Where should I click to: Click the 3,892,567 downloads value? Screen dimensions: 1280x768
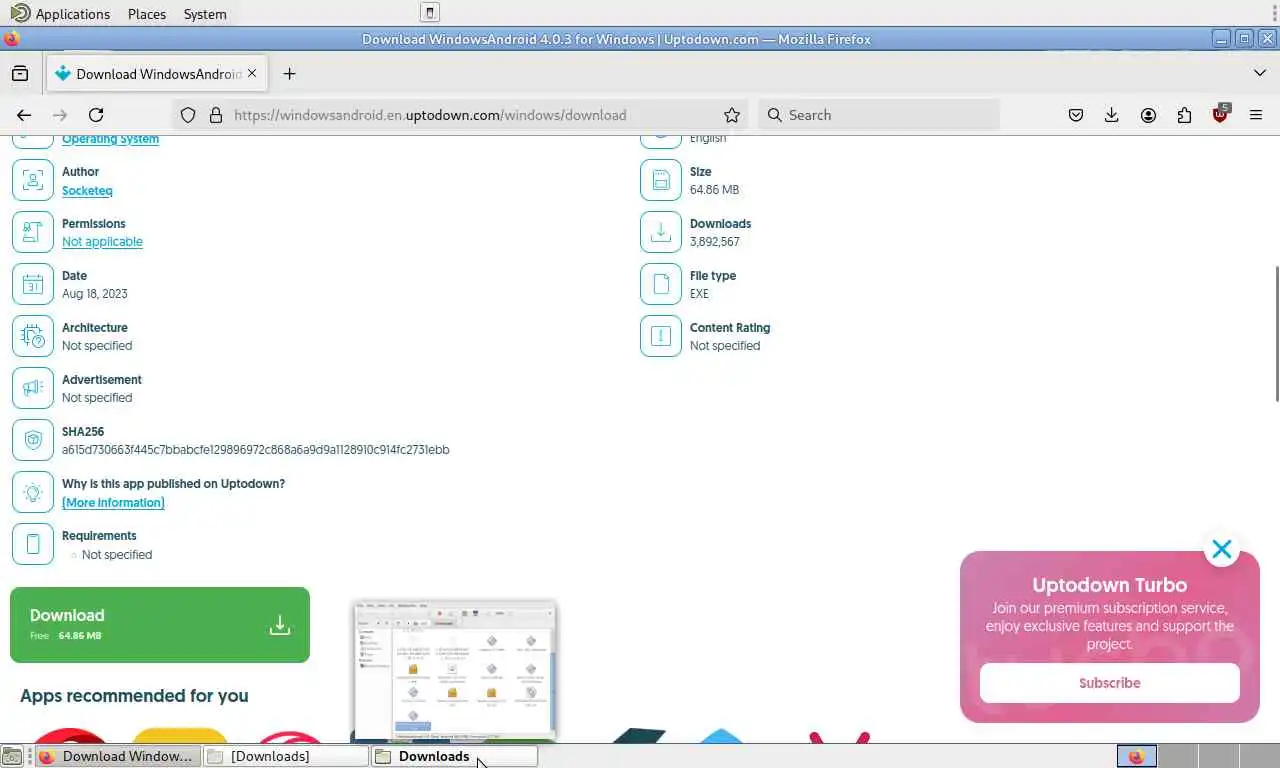coord(715,242)
